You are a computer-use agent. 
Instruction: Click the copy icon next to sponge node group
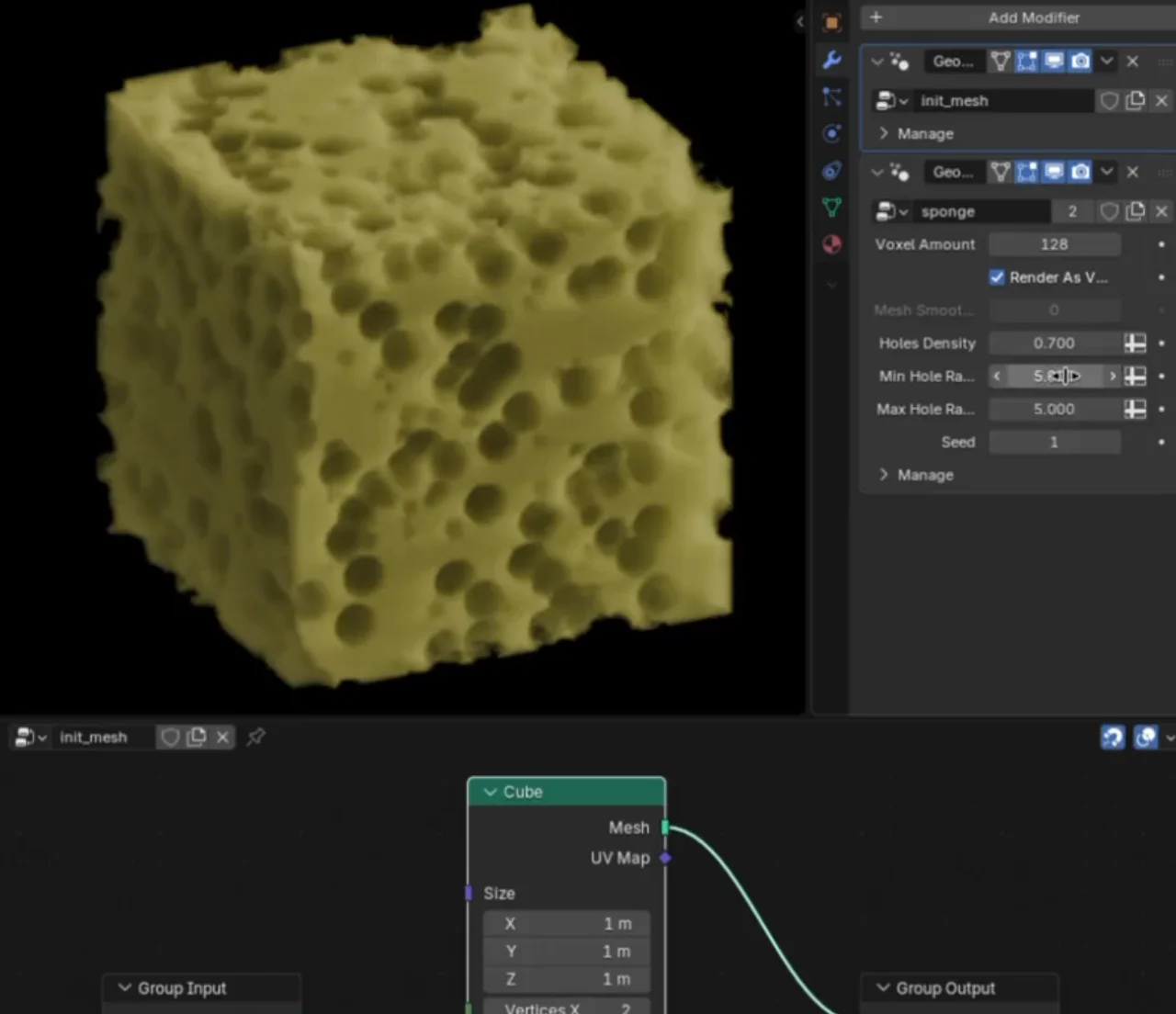pos(1136,211)
